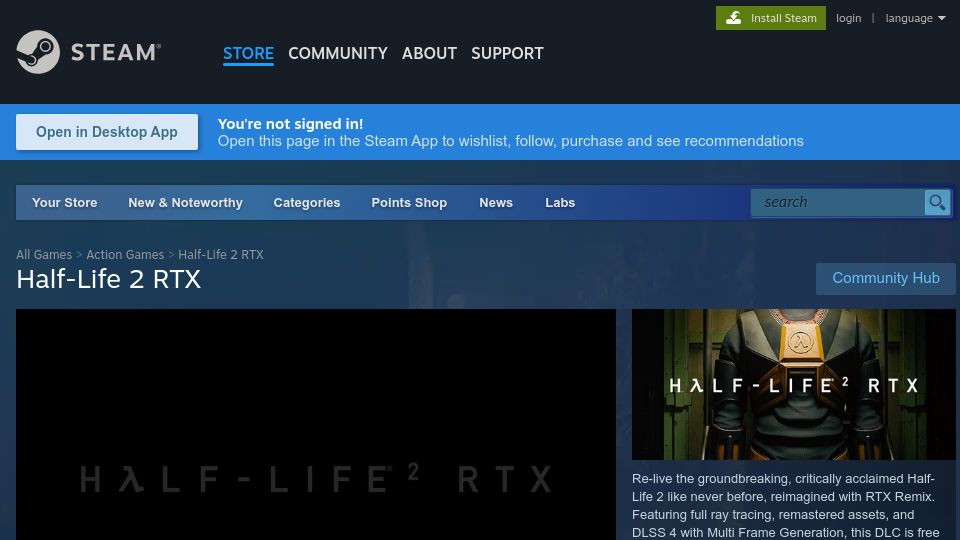Open the language dropdown
Screen dimensions: 960x540
[915, 18]
